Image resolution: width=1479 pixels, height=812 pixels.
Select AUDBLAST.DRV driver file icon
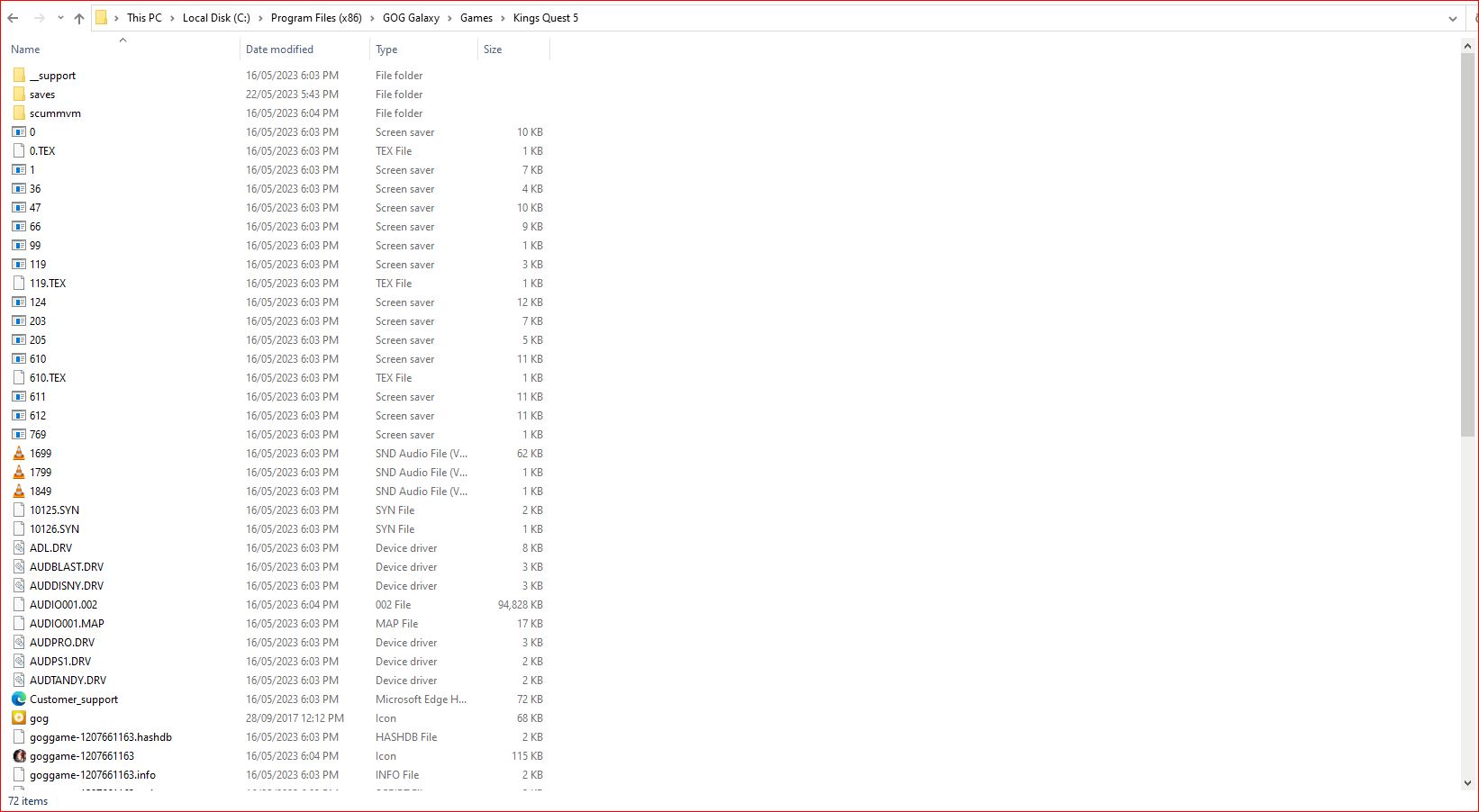[x=19, y=567]
